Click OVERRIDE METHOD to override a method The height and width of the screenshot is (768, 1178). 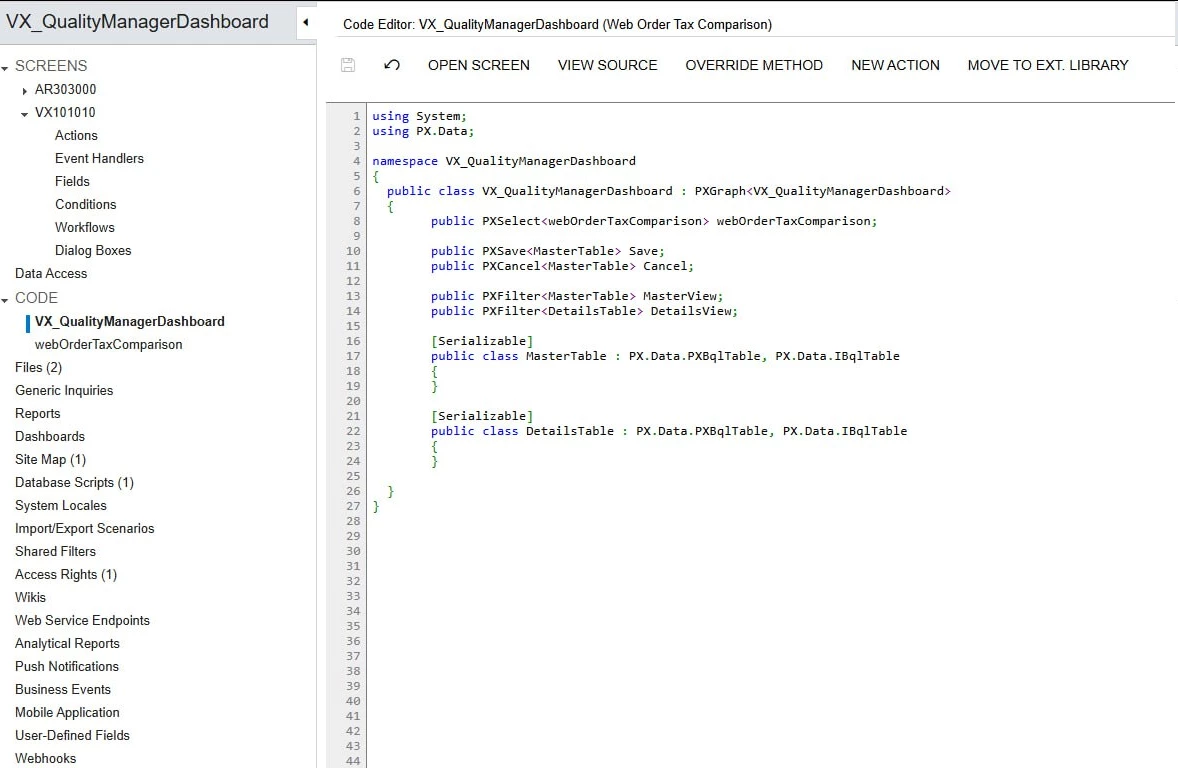tap(754, 65)
